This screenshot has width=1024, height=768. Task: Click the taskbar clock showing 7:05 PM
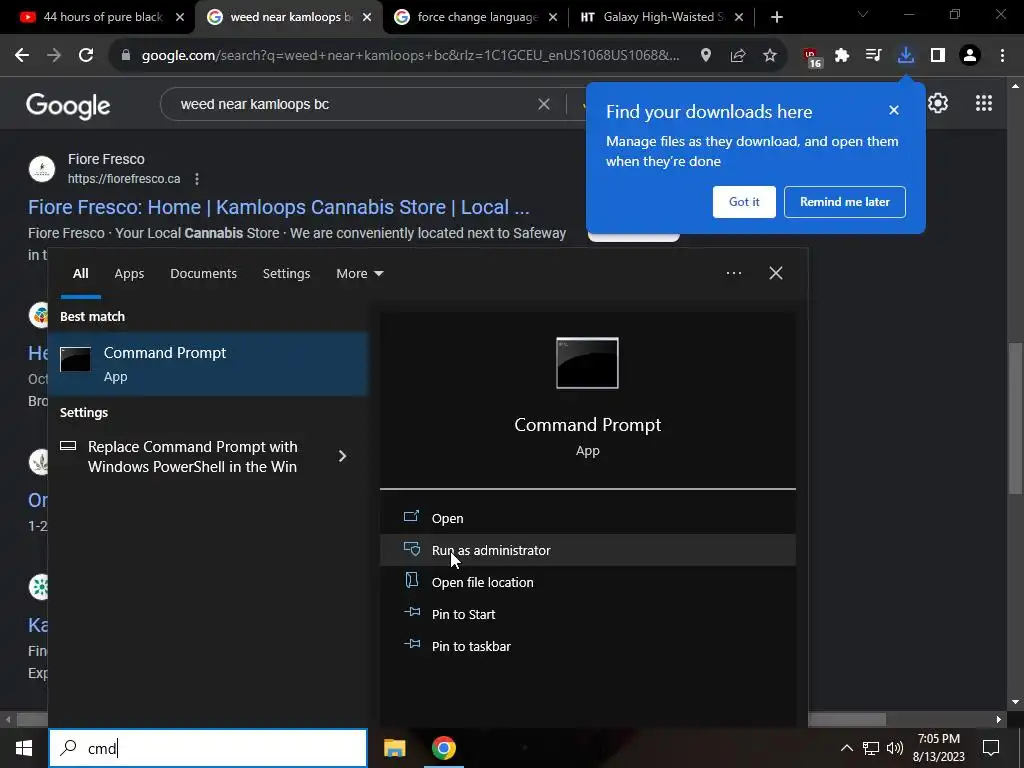pyautogui.click(x=938, y=748)
